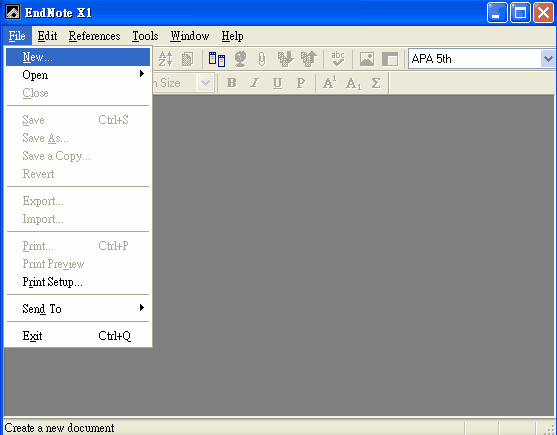Click the Revert menu entry
The image size is (557, 435).
click(x=78, y=174)
